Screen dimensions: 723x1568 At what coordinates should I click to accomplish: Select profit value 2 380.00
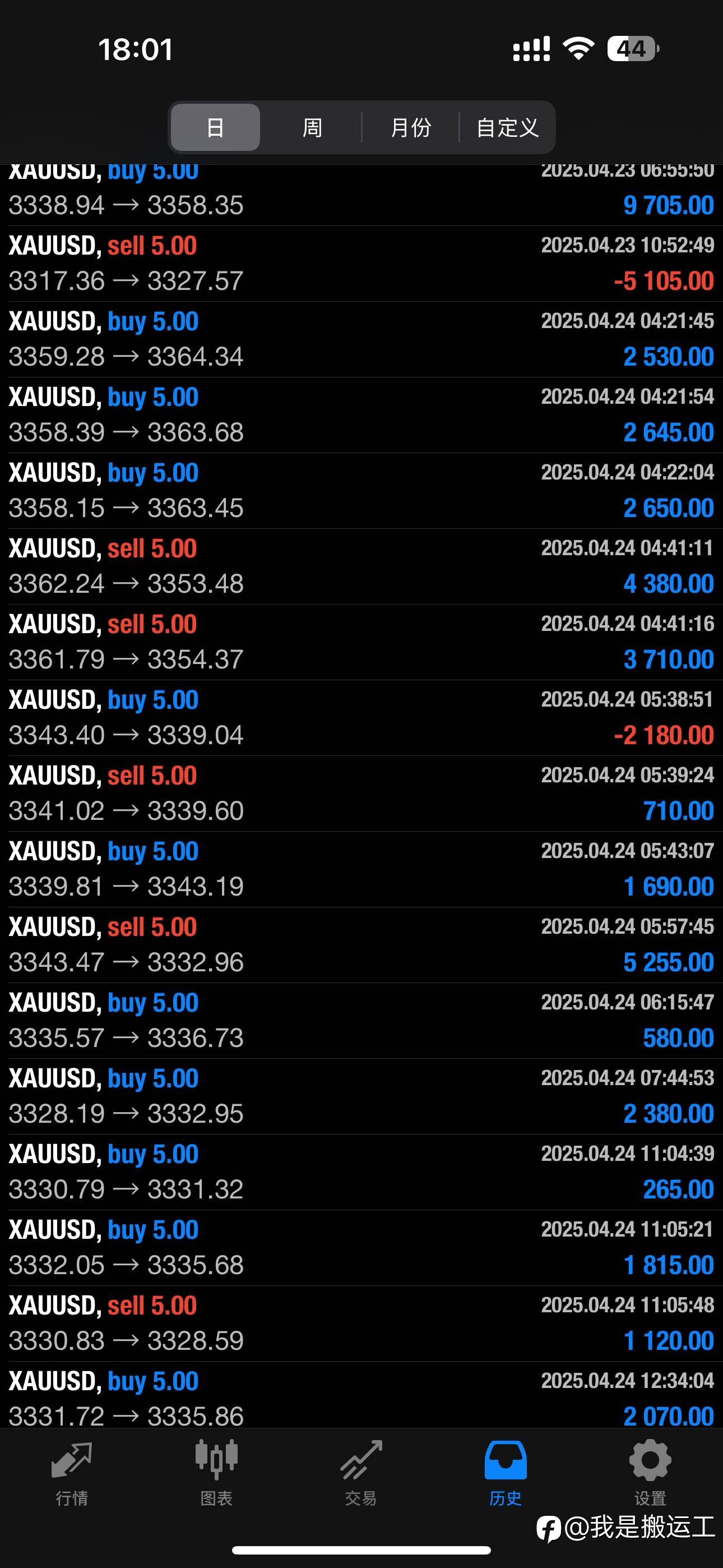point(668,1114)
